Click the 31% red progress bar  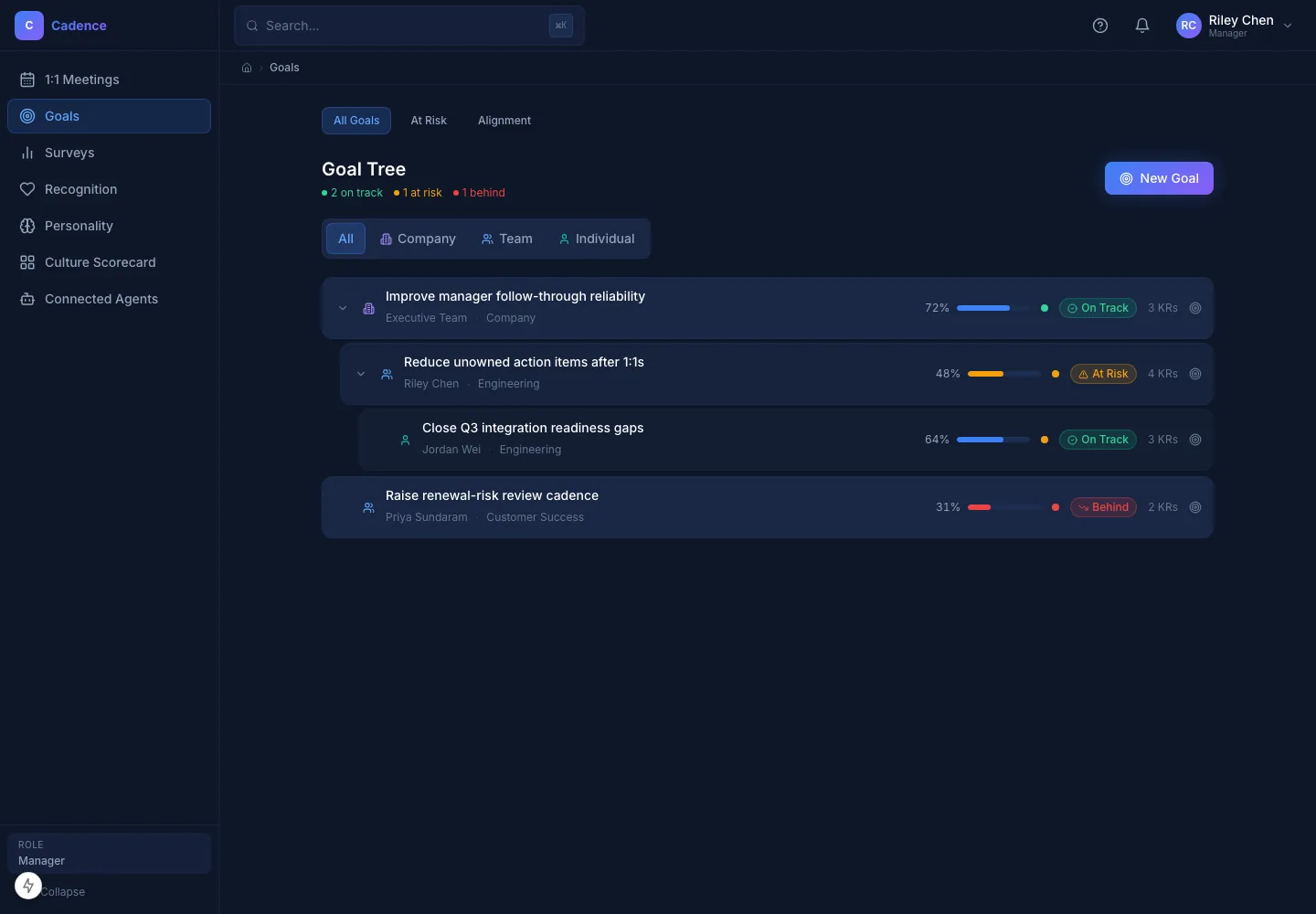[1004, 507]
